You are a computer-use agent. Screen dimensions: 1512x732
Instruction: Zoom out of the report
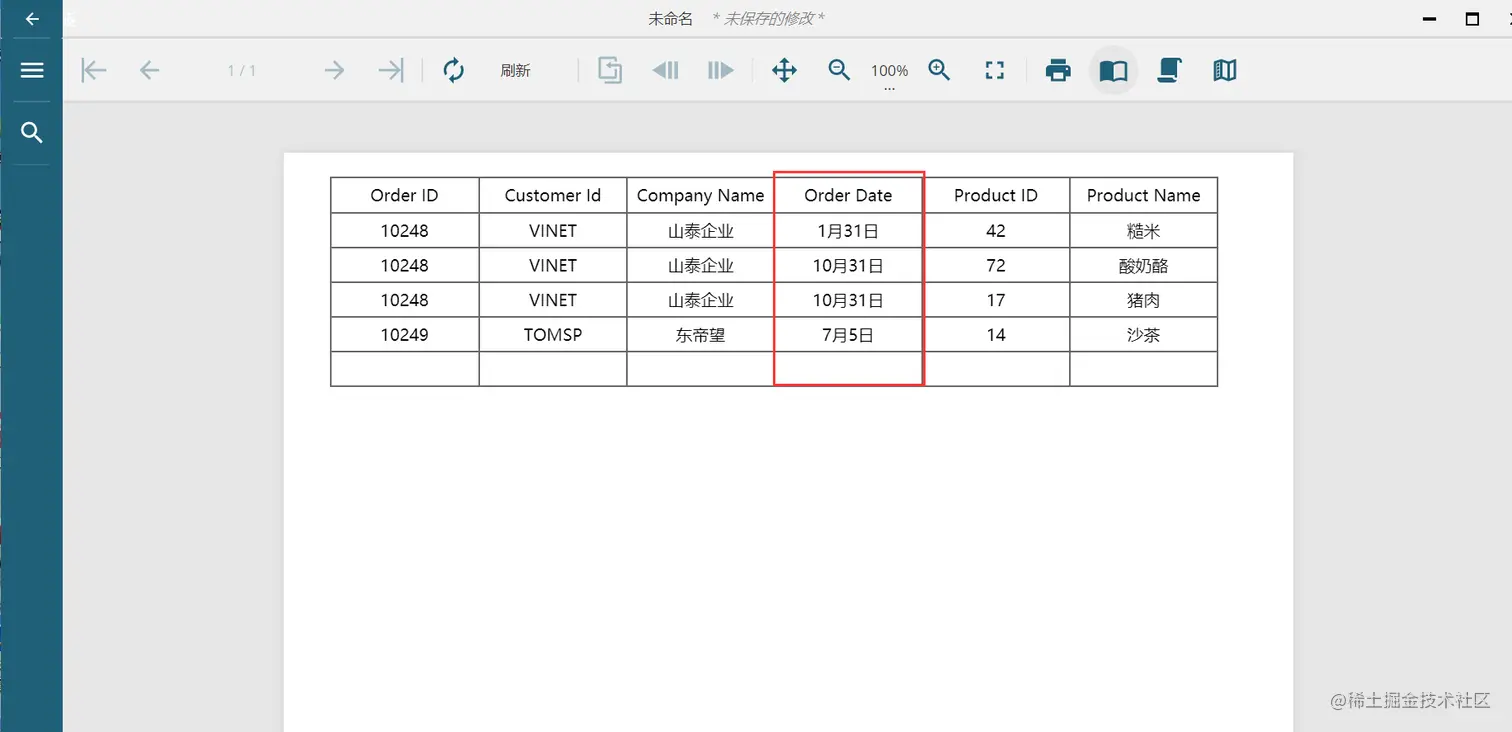[x=839, y=70]
